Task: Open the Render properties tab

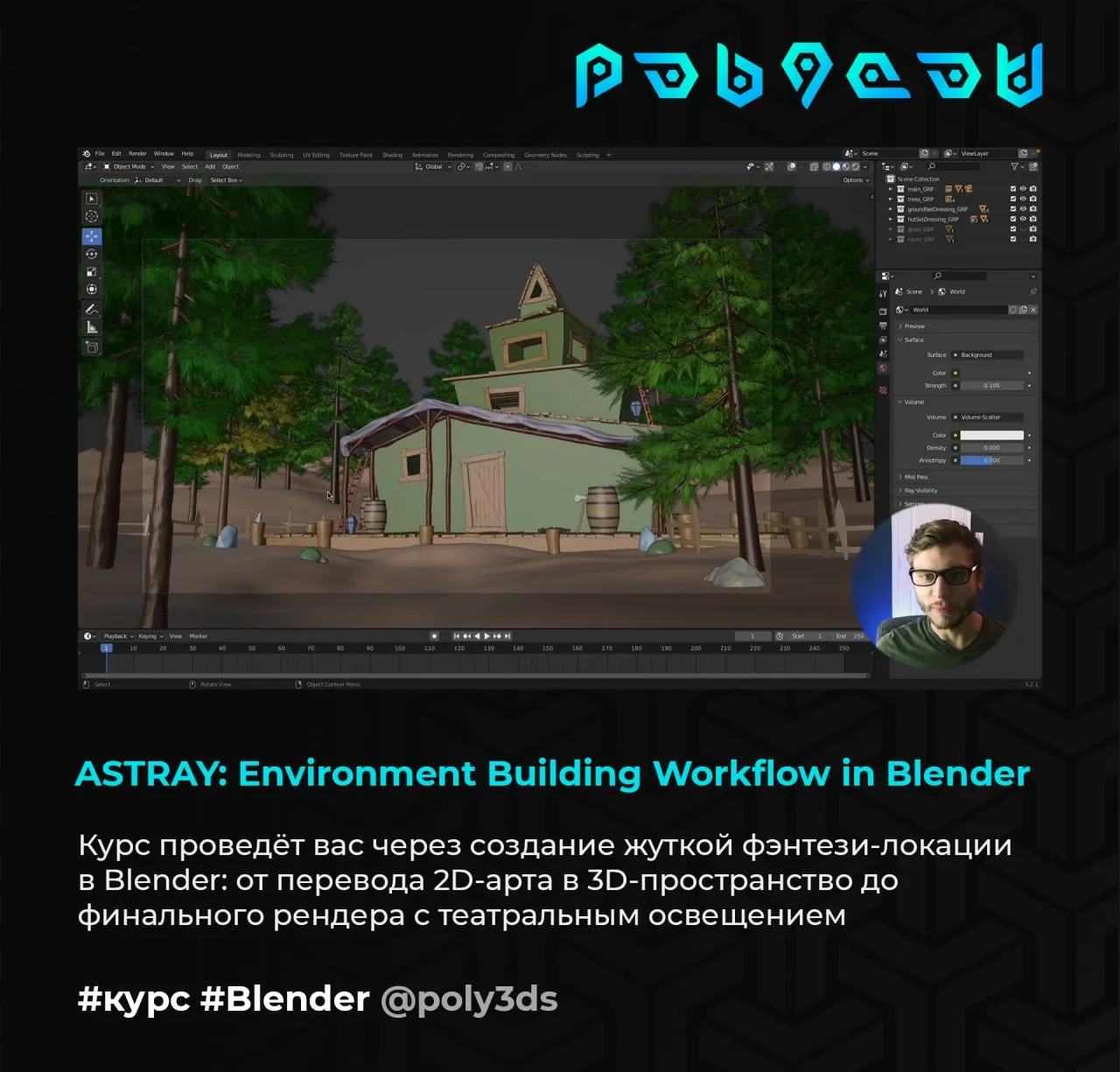Action: [x=883, y=312]
